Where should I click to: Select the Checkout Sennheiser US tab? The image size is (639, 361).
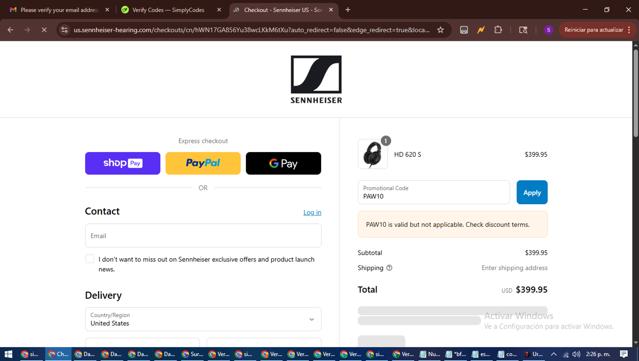click(284, 10)
